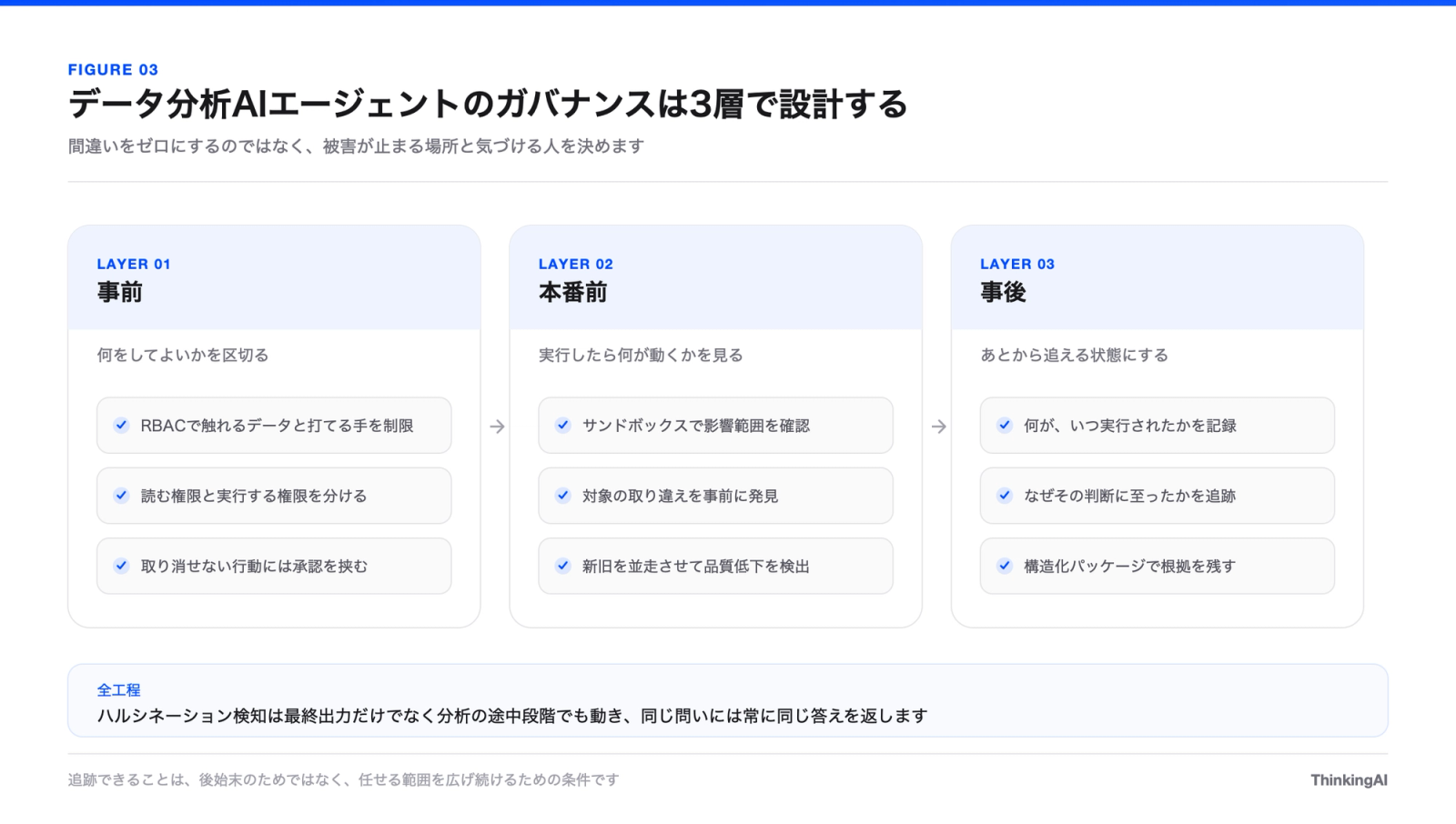This screenshot has height=824, width=1456.
Task: Click the text 何が、いつ実行されたかを記録
Action: pos(1130,426)
